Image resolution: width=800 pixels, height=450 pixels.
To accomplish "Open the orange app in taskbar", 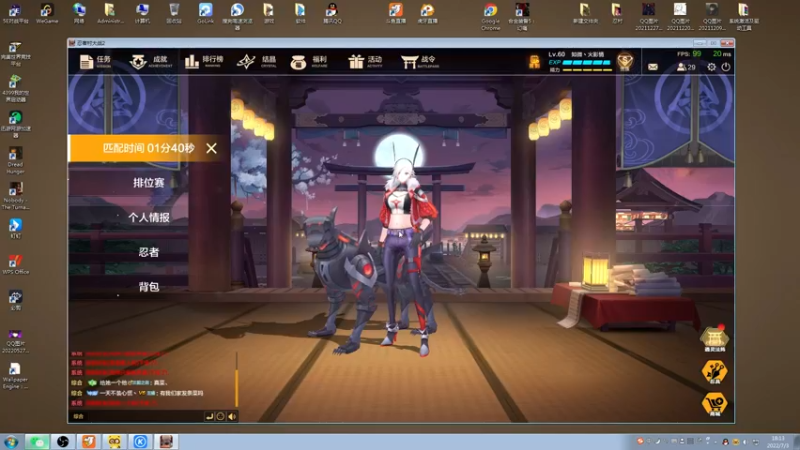I will tap(88, 442).
